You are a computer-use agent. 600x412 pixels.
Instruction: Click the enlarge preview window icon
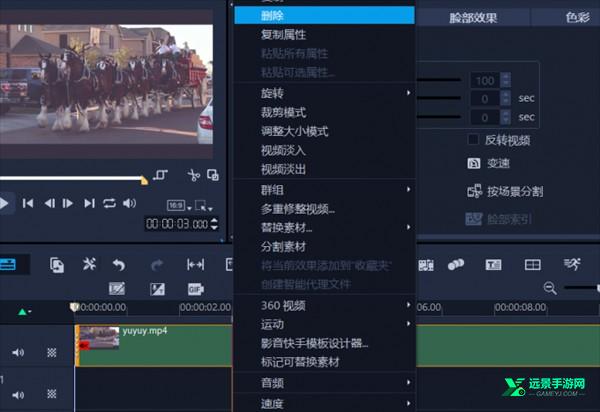pos(213,175)
